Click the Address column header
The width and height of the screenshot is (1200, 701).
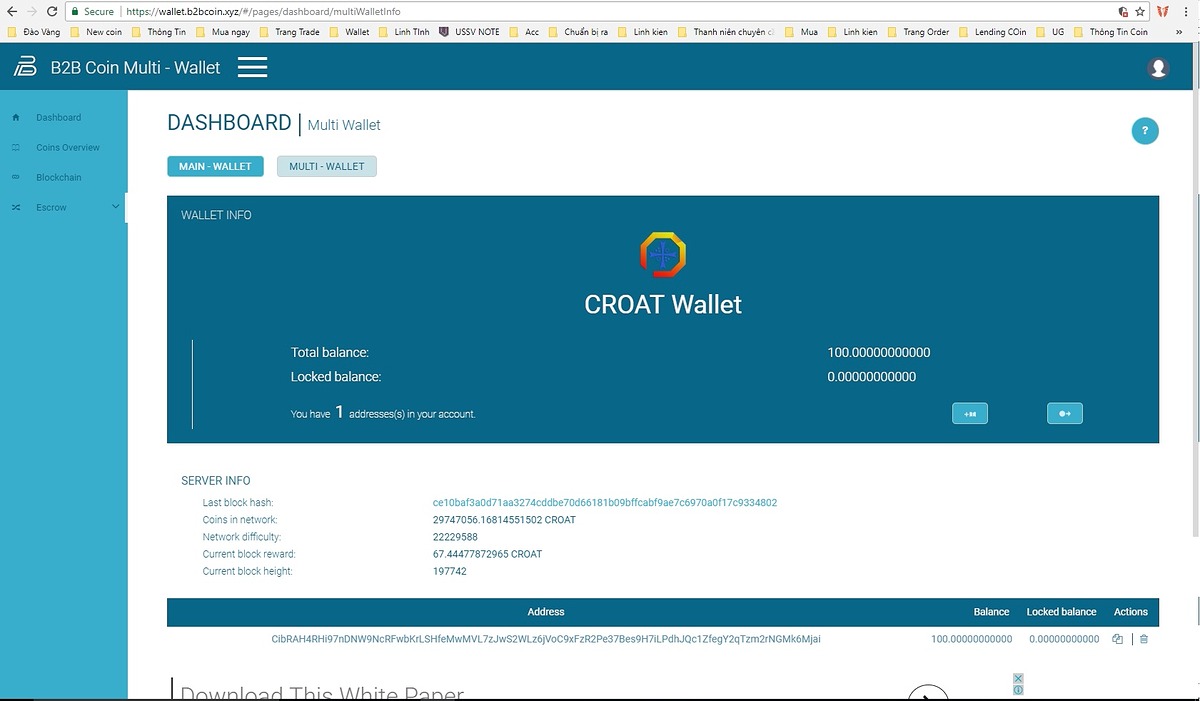(546, 612)
